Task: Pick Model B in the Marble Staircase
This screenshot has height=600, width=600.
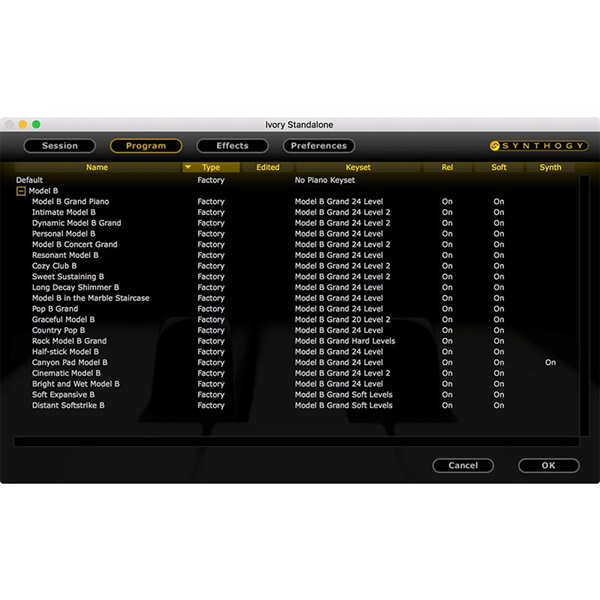Action: coord(90,298)
